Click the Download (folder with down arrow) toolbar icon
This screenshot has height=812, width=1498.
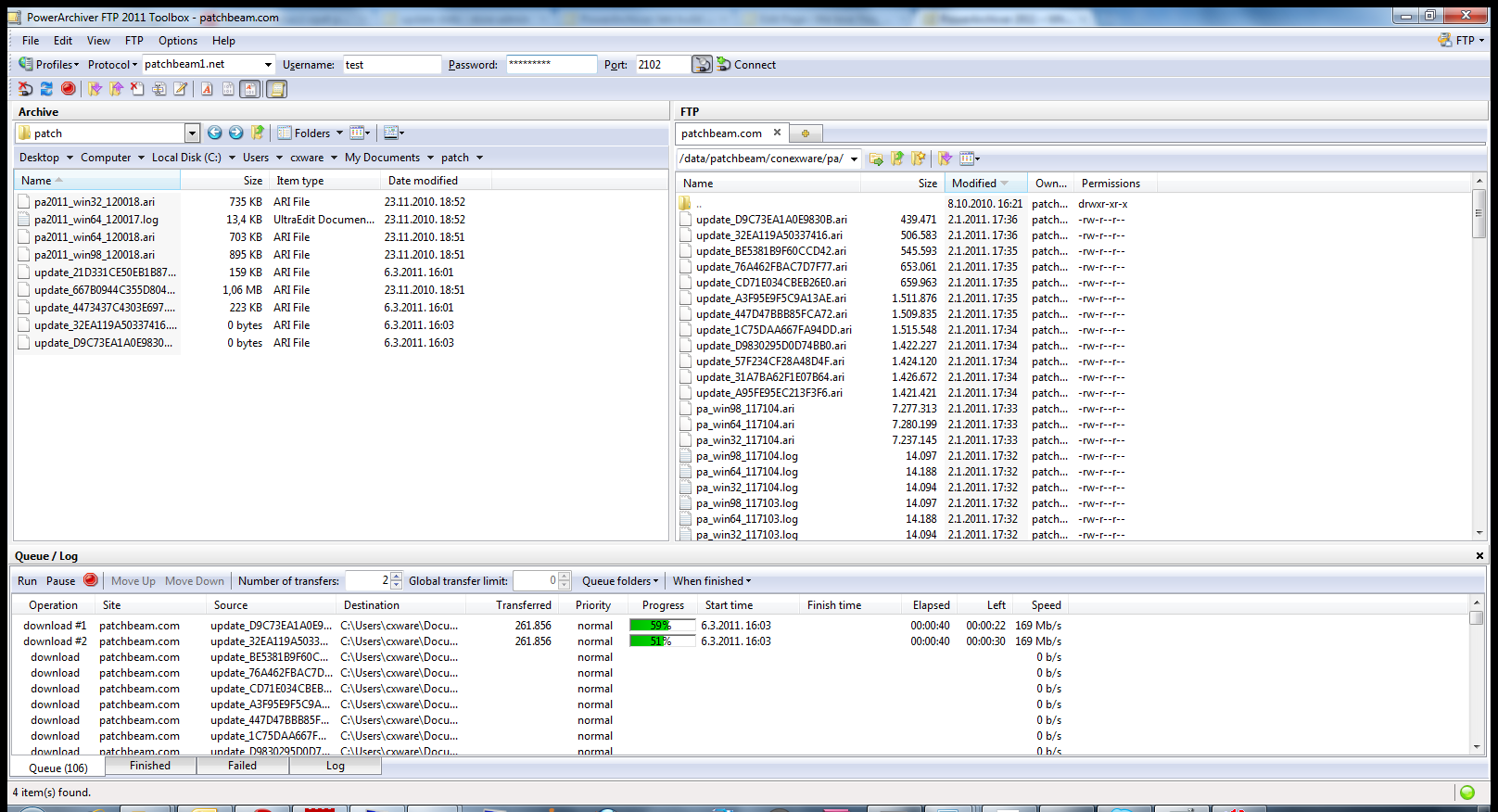click(95, 89)
